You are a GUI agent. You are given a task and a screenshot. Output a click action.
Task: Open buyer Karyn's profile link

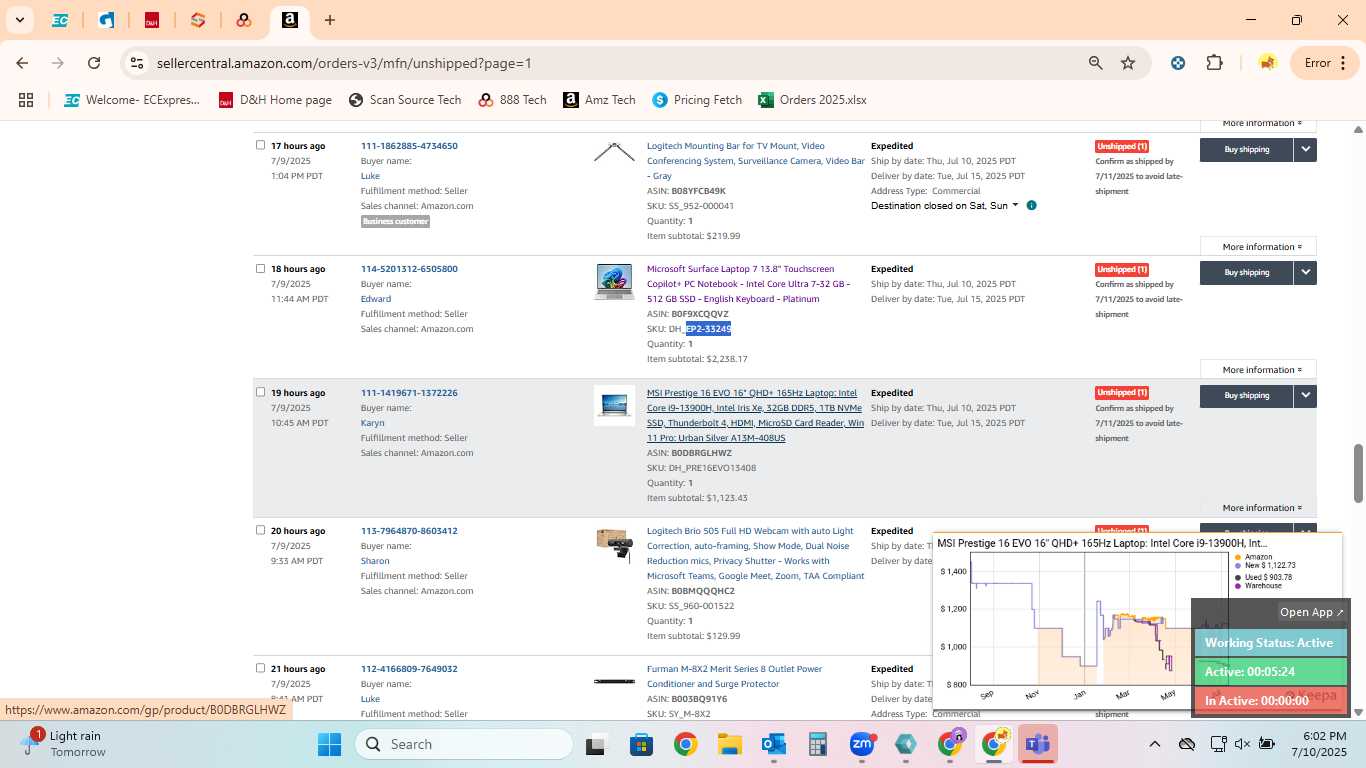click(372, 423)
